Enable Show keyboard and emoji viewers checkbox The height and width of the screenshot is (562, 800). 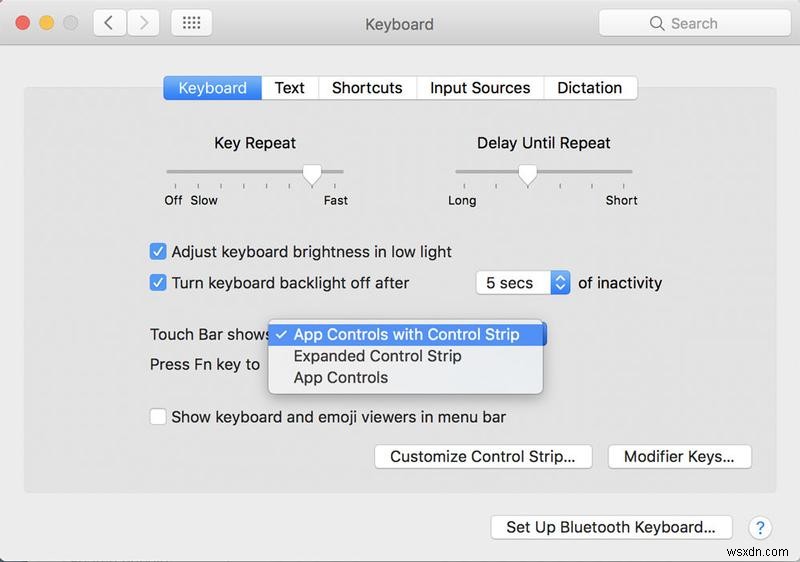158,417
